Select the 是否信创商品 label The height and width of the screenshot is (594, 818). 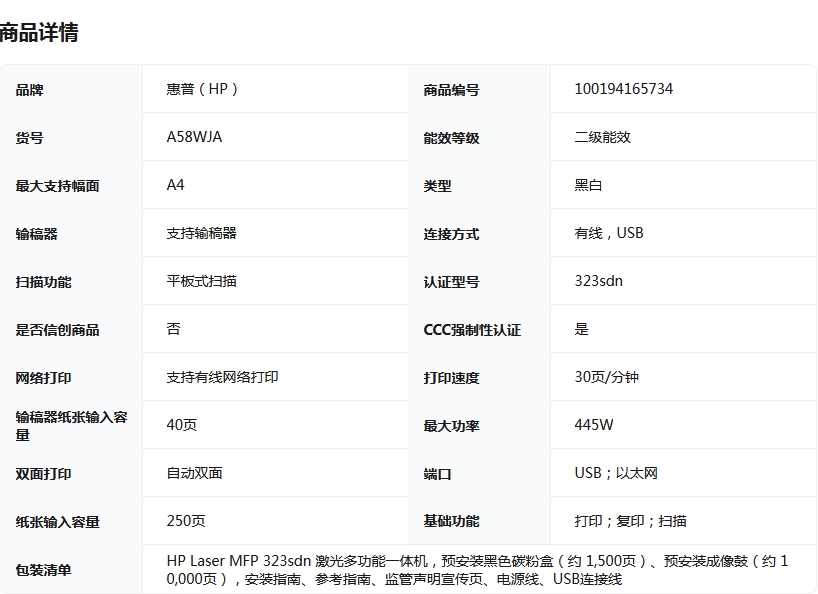pos(57,330)
